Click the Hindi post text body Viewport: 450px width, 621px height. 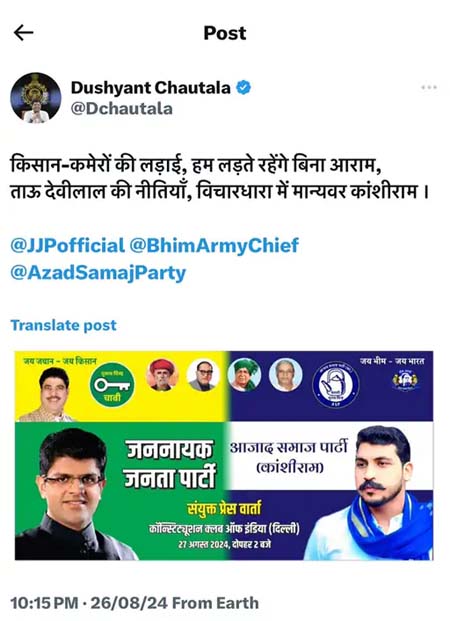pos(219,179)
